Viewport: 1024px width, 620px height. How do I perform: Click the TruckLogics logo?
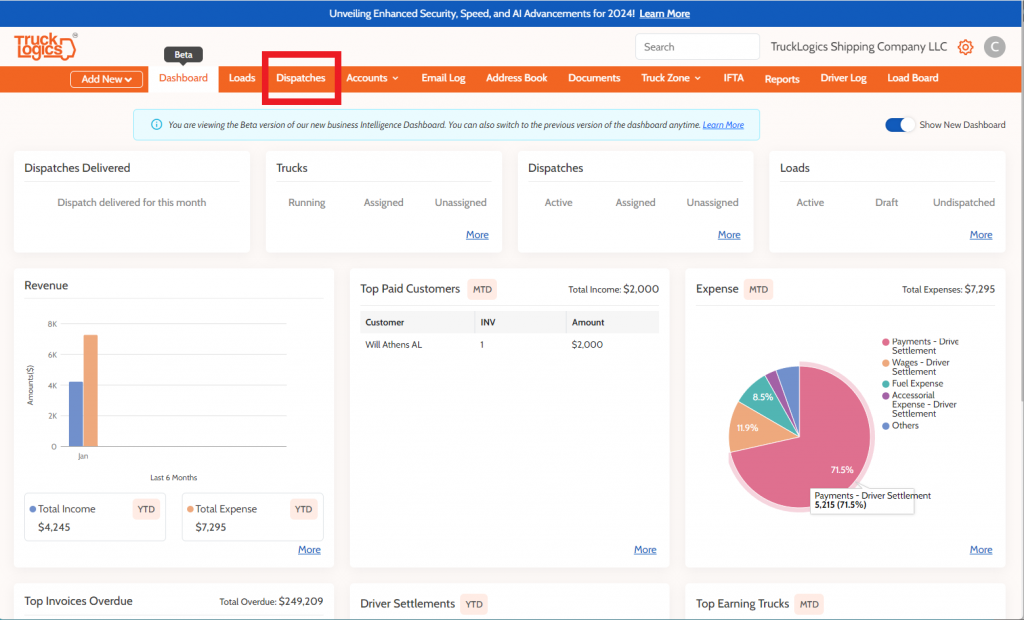point(46,46)
